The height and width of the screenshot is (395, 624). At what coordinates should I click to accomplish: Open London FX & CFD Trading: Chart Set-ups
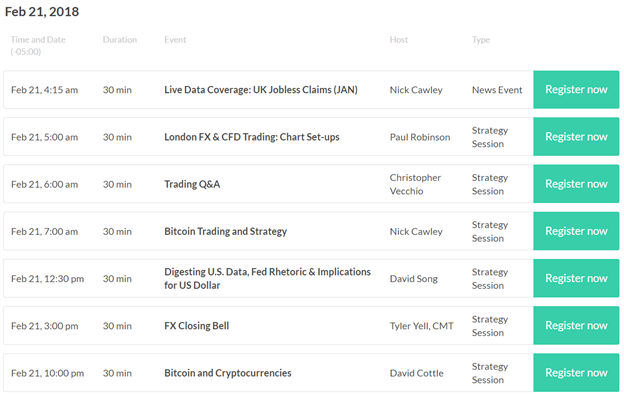point(252,137)
